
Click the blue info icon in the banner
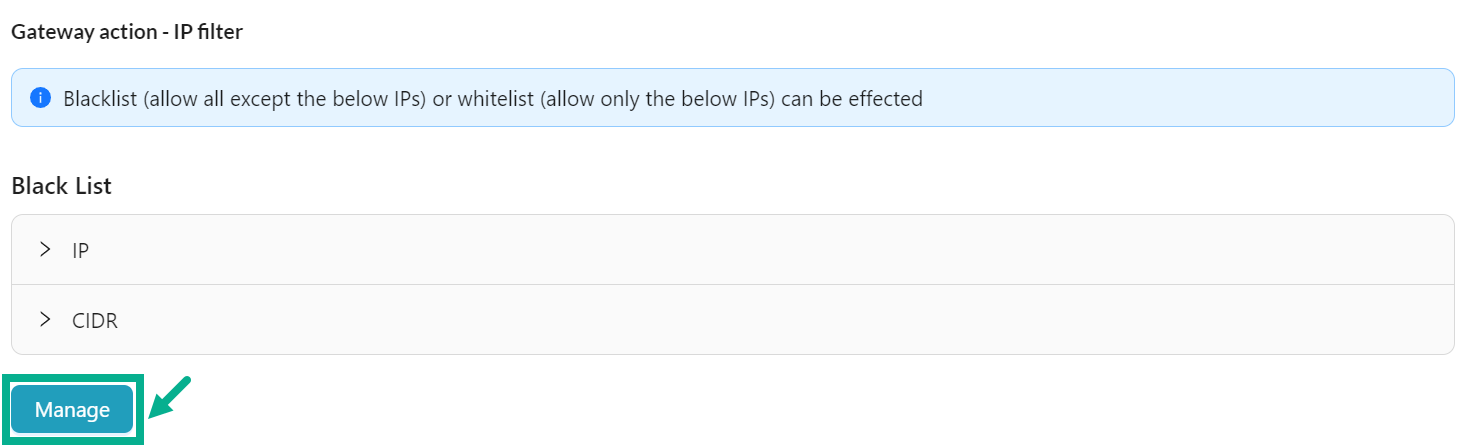(x=40, y=98)
